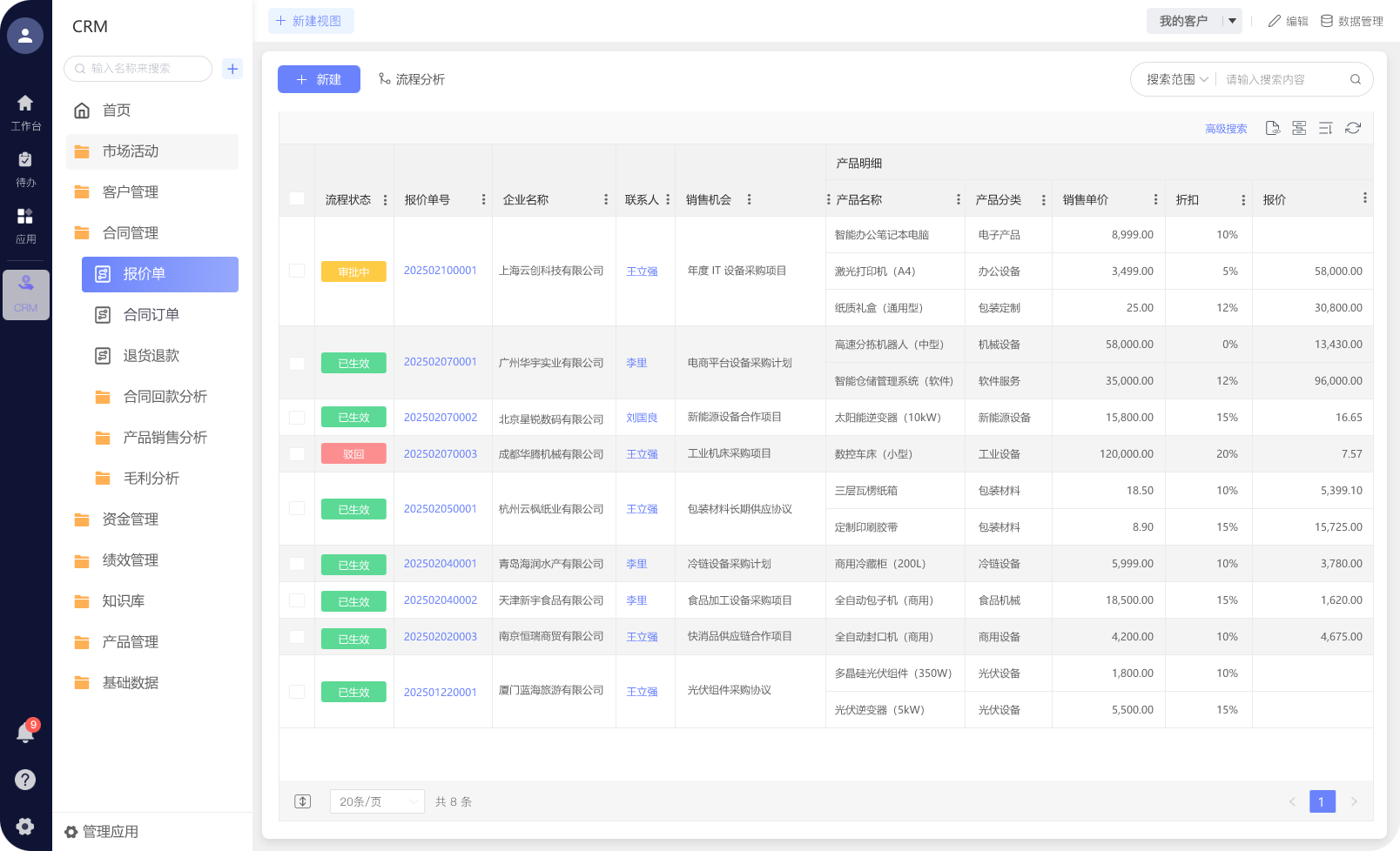Click 管理应用 at sidebar bottom
The height and width of the screenshot is (851, 1400).
101,832
